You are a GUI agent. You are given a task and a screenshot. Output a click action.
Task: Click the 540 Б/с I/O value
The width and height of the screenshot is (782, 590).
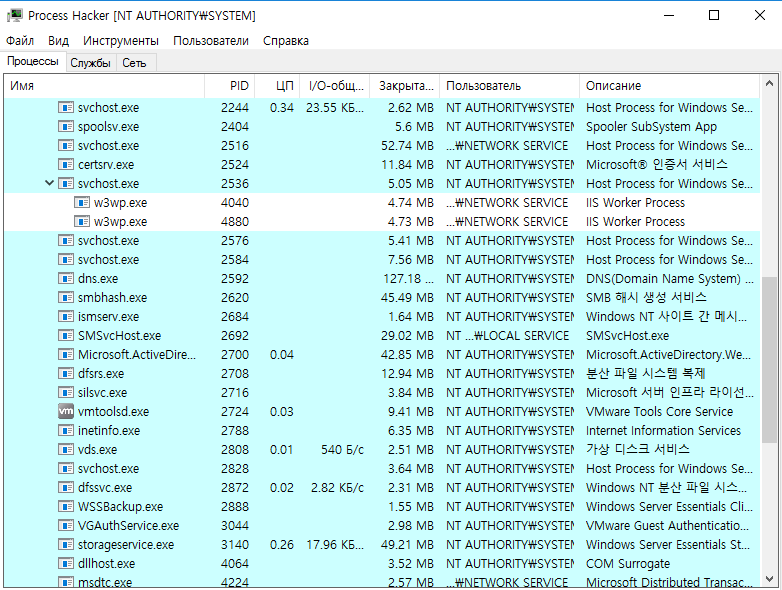342,449
